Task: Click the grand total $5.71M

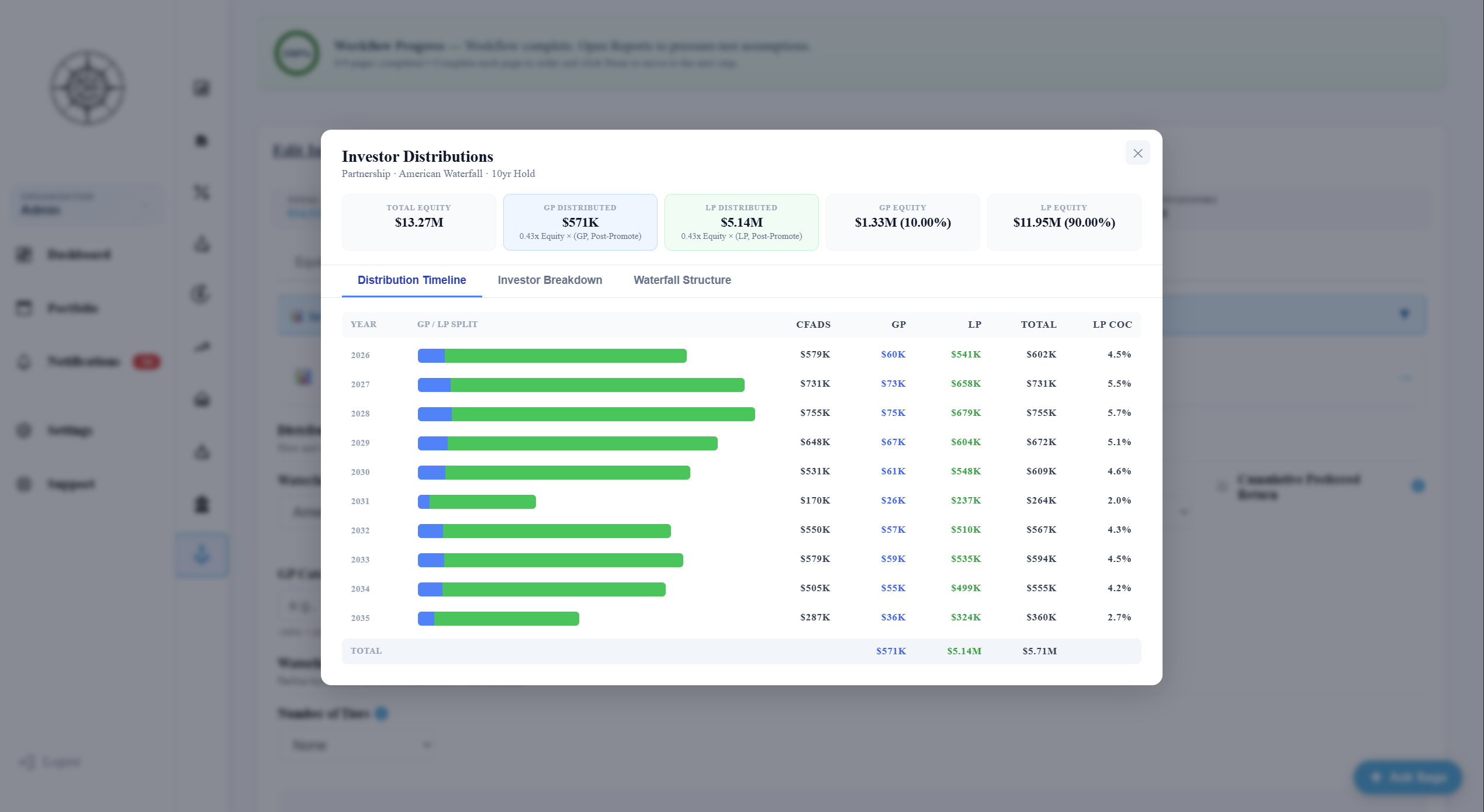Action: (x=1039, y=651)
